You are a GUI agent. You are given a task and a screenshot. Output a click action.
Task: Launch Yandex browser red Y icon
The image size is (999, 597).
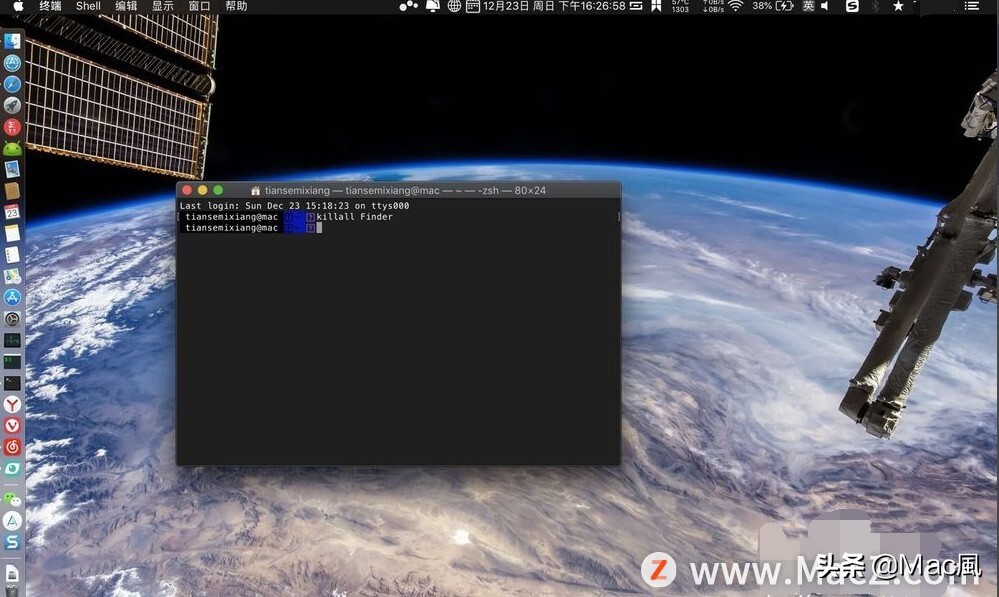(12, 405)
